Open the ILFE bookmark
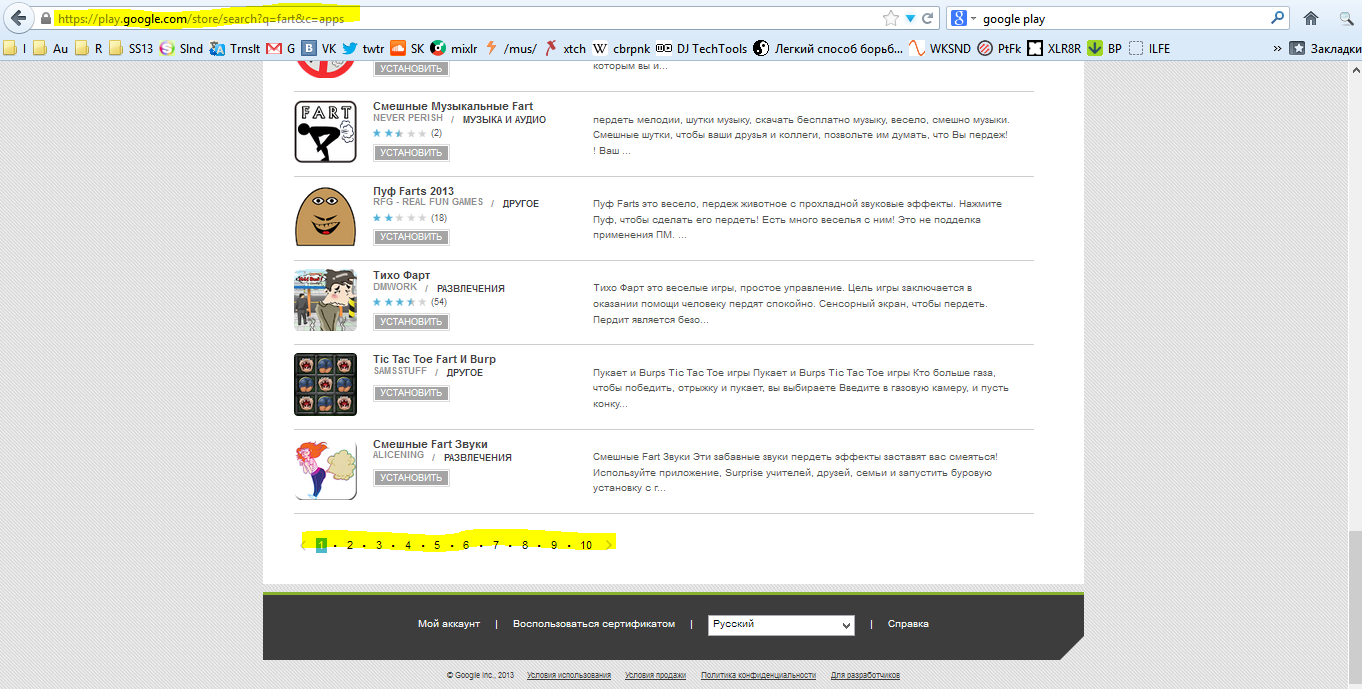Screen dimensions: 1362x689 coord(1150,48)
